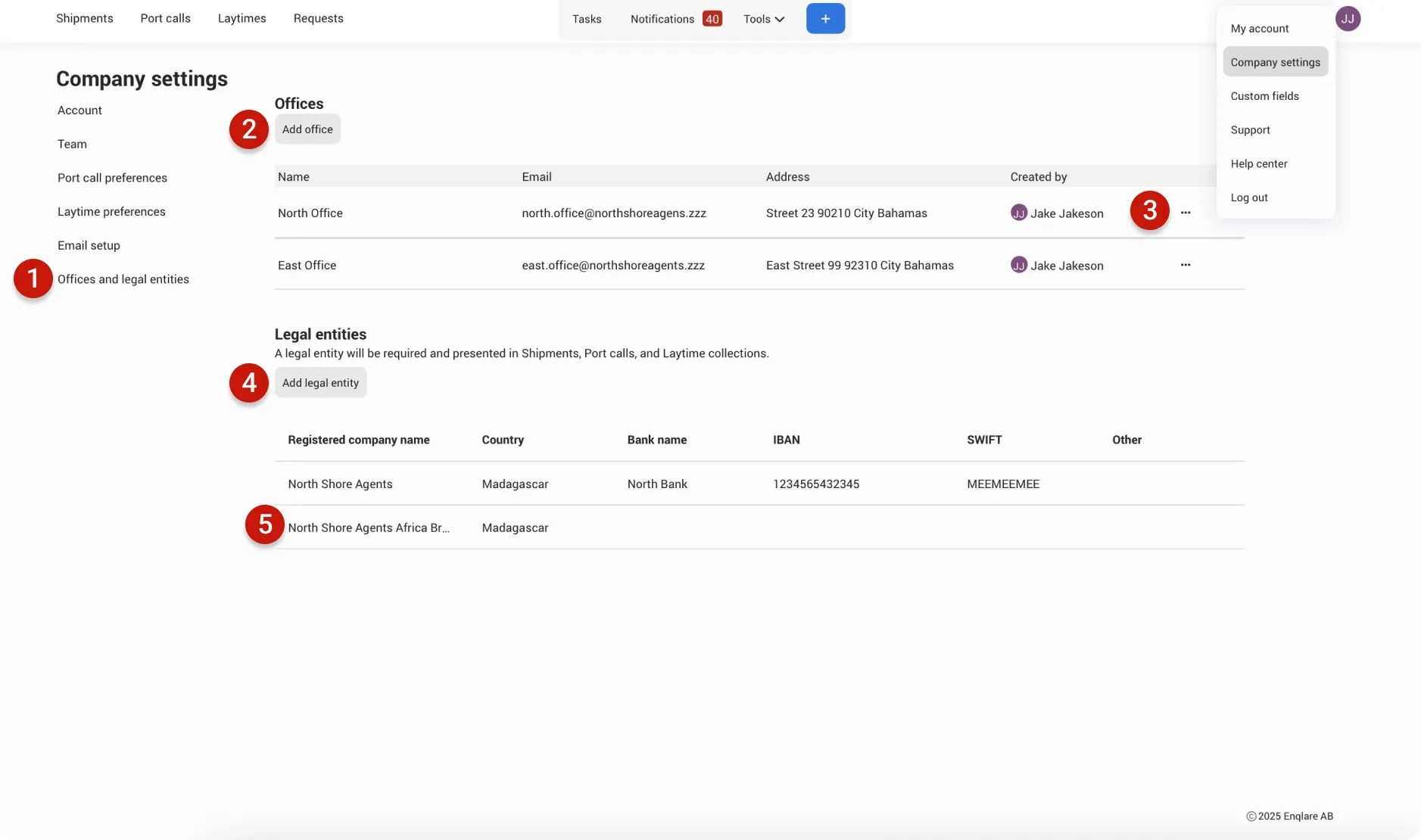
Task: Select Port call preferences in sidebar
Action: [x=112, y=178]
